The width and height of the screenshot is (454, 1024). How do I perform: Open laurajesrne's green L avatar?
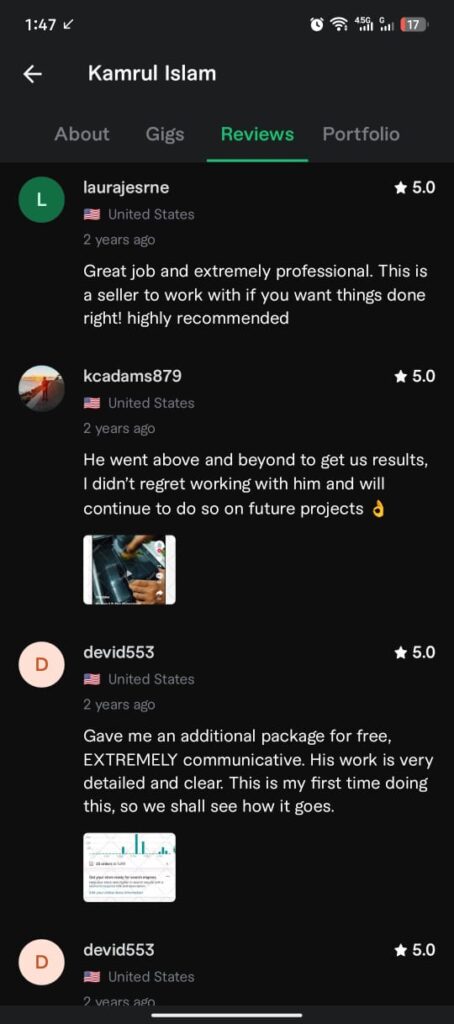pos(42,200)
